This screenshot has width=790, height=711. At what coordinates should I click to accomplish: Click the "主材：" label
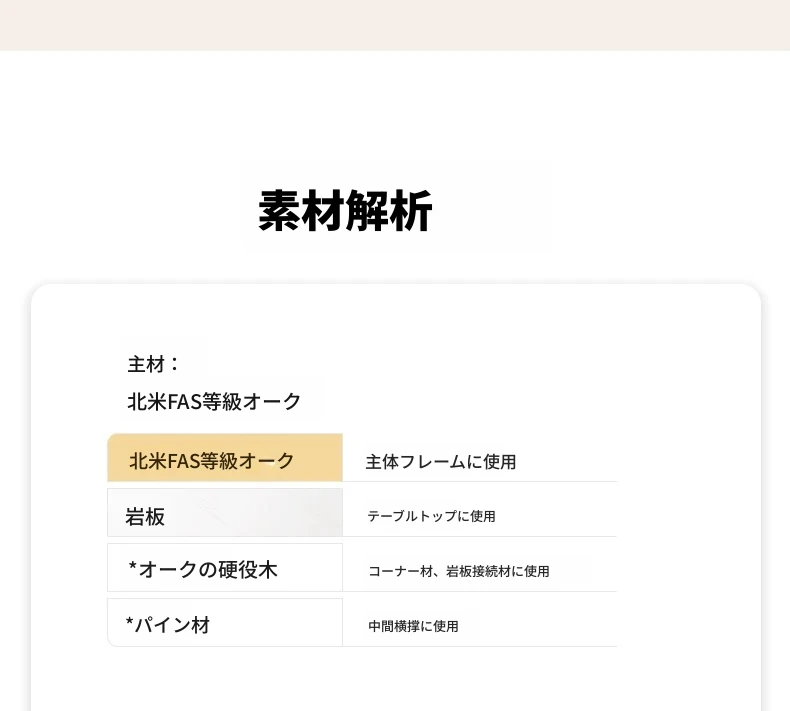coord(154,364)
